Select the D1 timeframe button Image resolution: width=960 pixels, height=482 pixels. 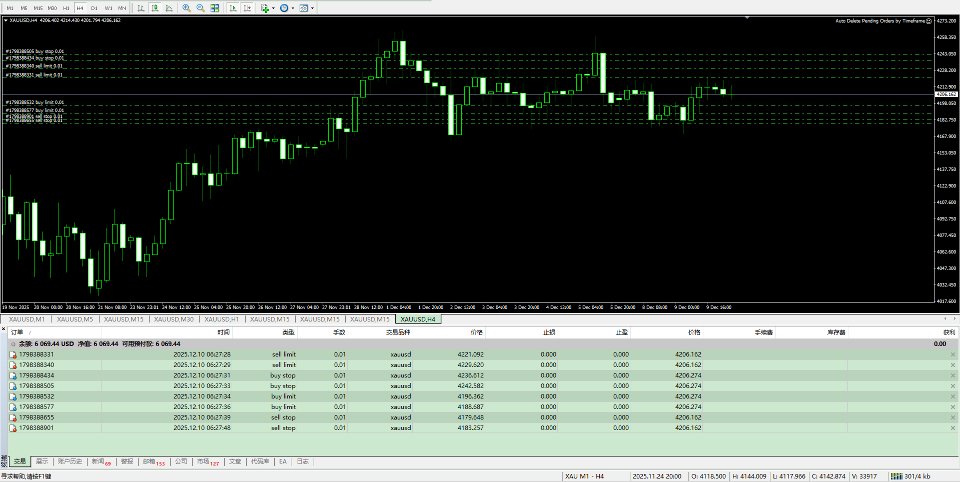pyautogui.click(x=94, y=8)
